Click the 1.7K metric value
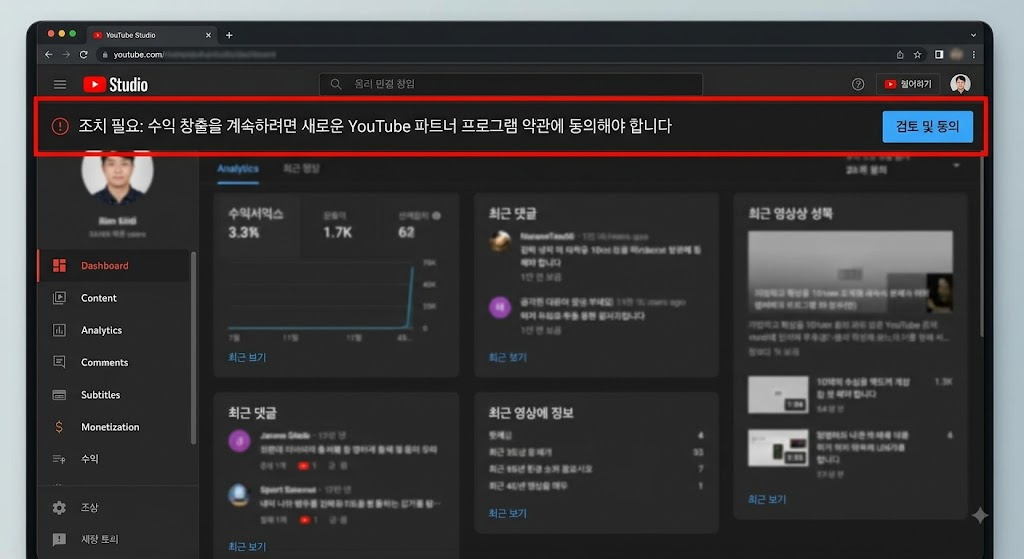This screenshot has height=559, width=1024. 338,232
